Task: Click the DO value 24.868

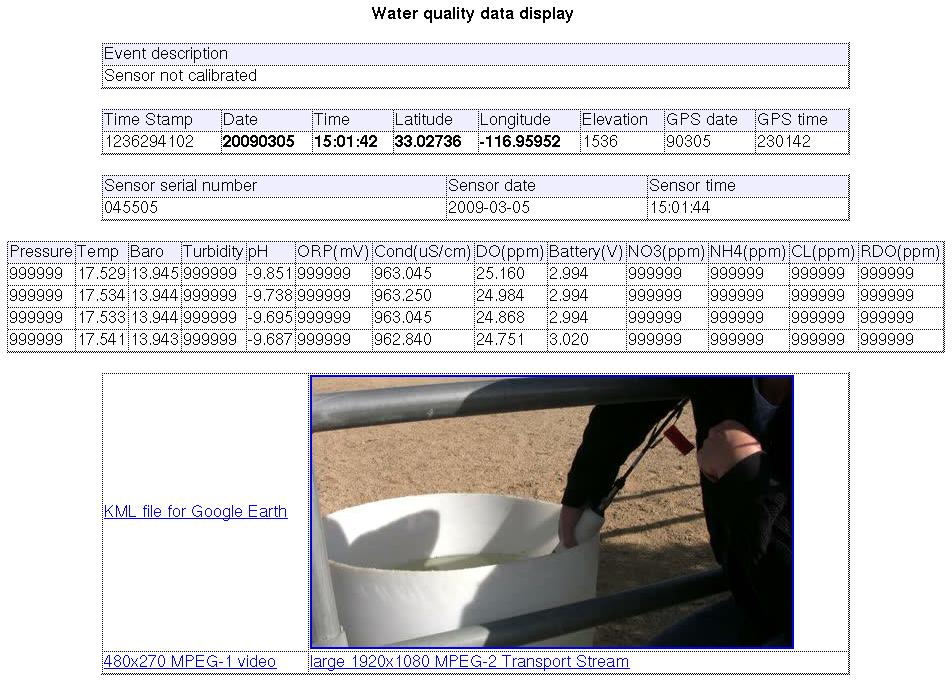Action: (500, 317)
